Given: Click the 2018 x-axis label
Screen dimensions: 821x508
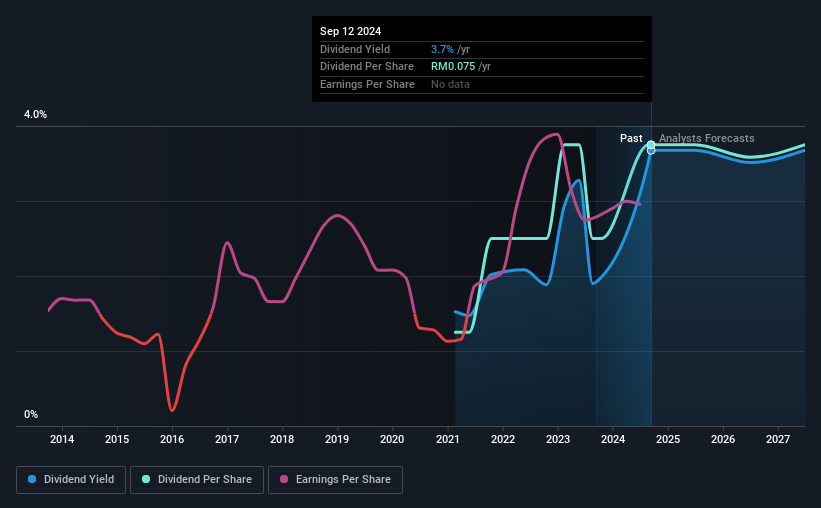Looking at the screenshot, I should click(x=282, y=439).
